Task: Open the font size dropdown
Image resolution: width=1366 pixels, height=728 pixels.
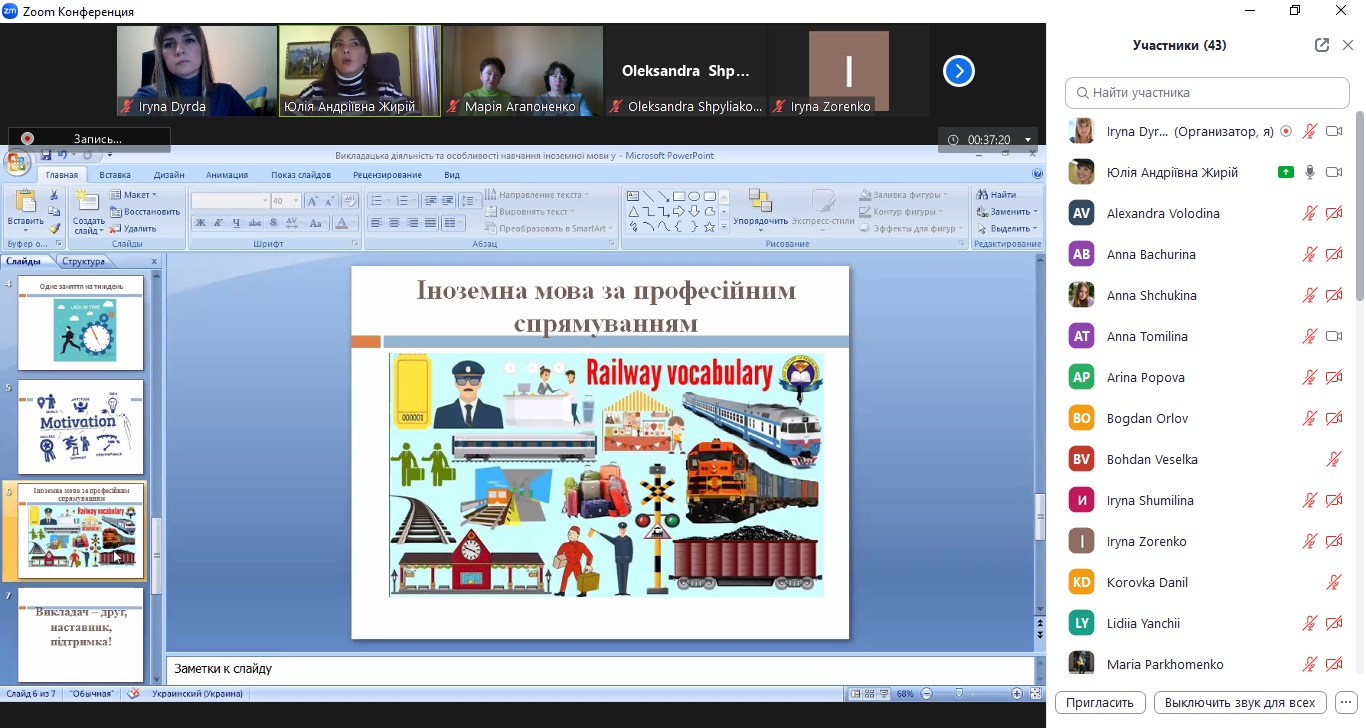Action: click(x=295, y=201)
